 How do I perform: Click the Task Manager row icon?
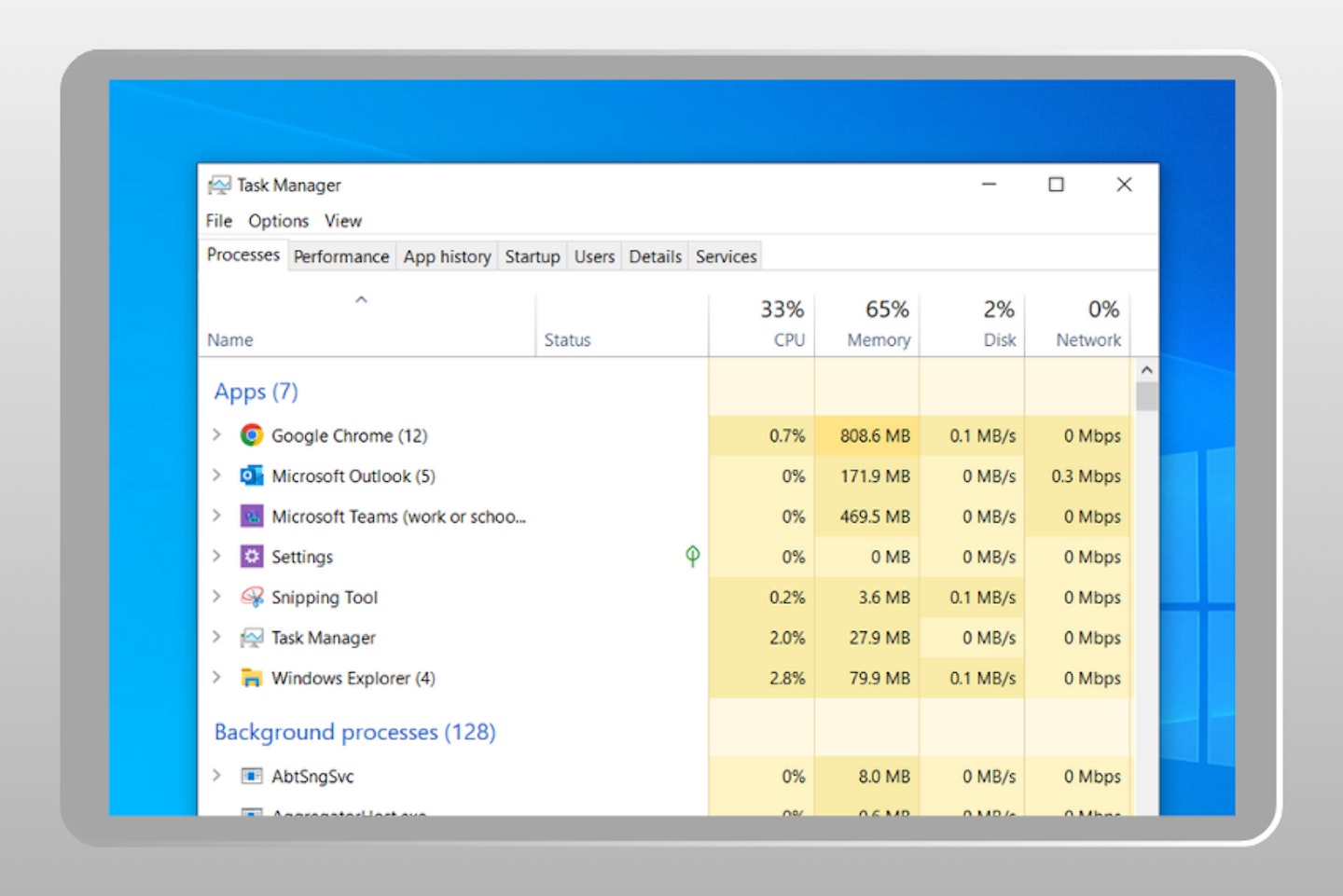click(251, 638)
